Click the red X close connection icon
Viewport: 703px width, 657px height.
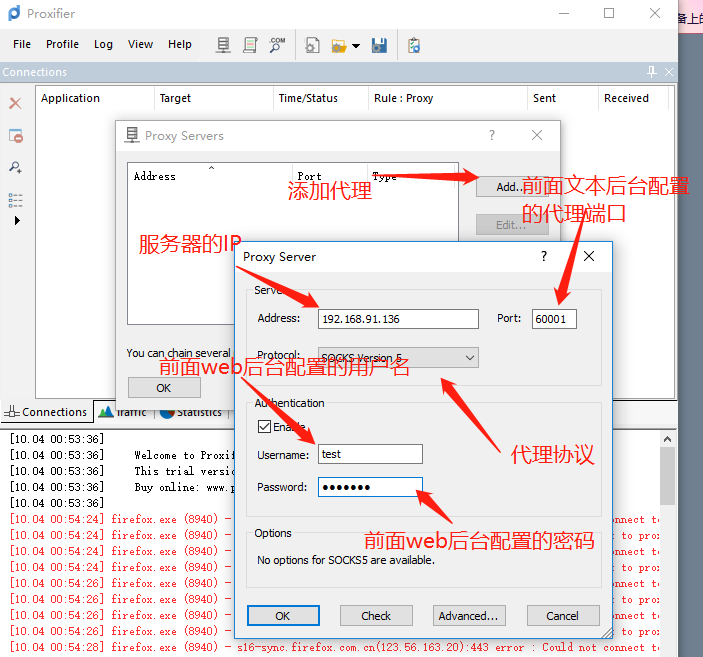pyautogui.click(x=15, y=104)
